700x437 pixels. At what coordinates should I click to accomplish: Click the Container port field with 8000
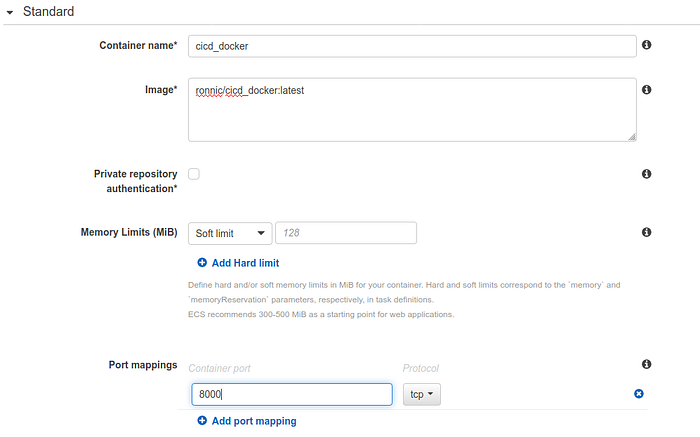(x=290, y=395)
